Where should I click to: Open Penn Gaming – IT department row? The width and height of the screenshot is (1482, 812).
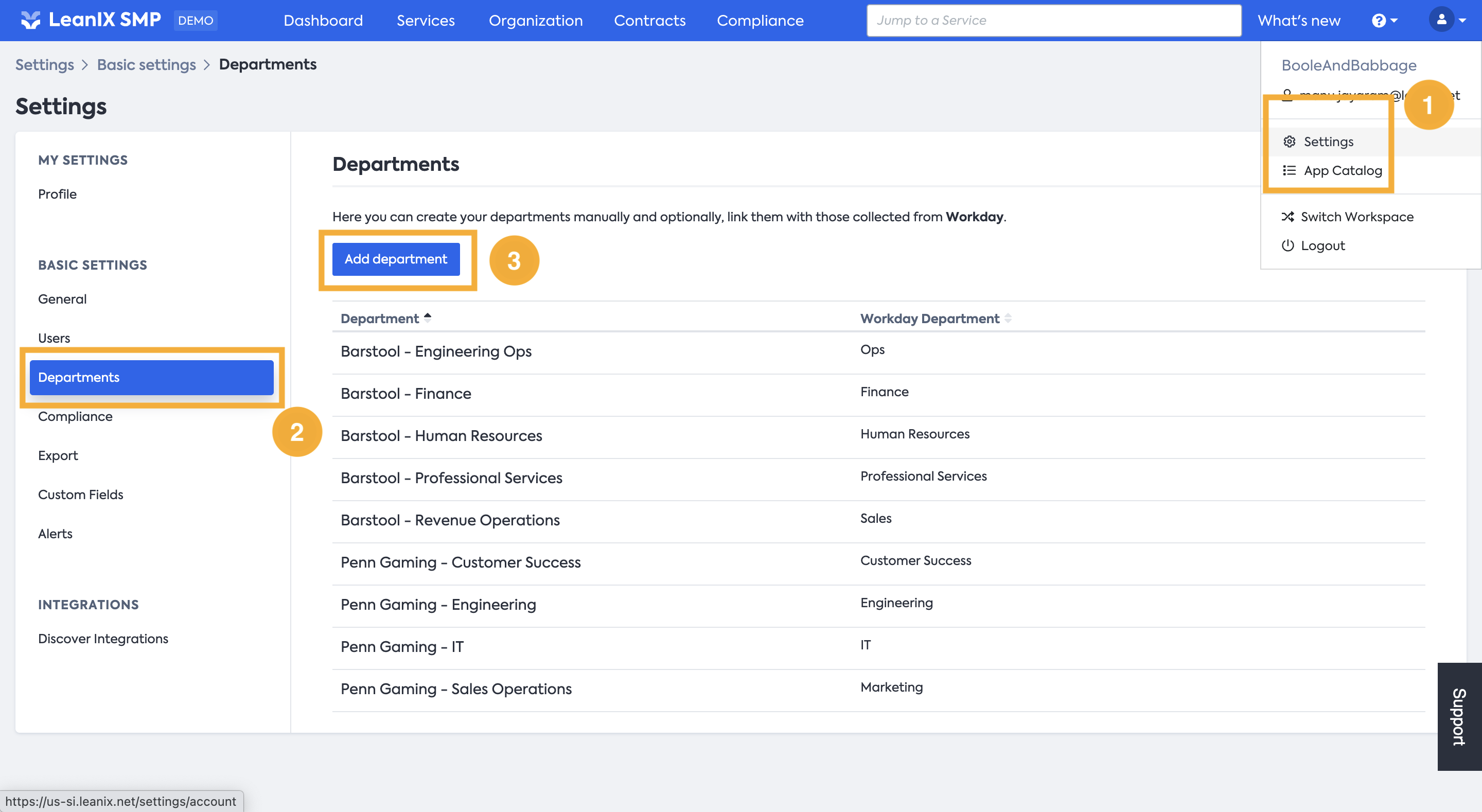(x=401, y=646)
